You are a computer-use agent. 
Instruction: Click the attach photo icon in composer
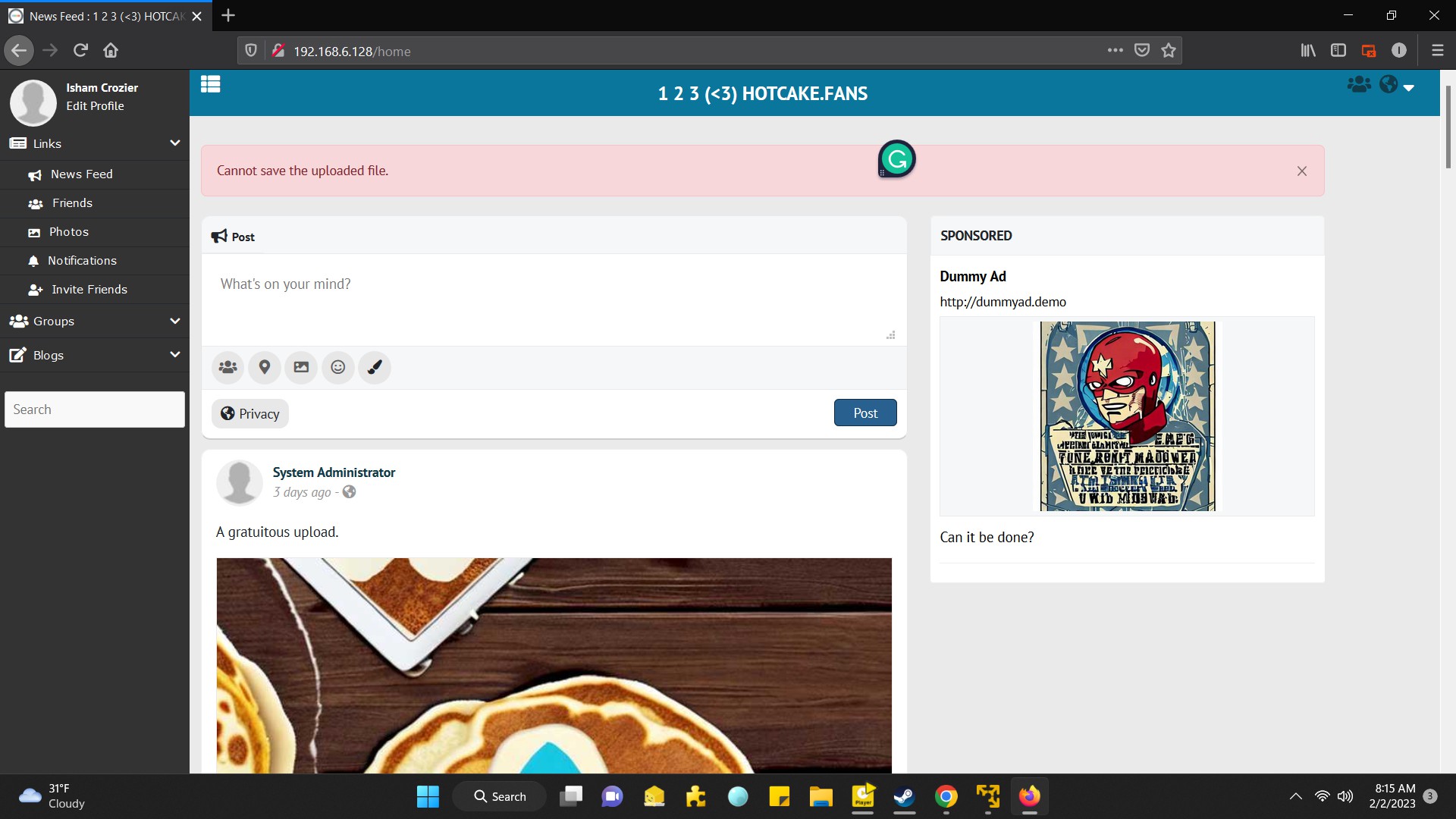(x=301, y=368)
